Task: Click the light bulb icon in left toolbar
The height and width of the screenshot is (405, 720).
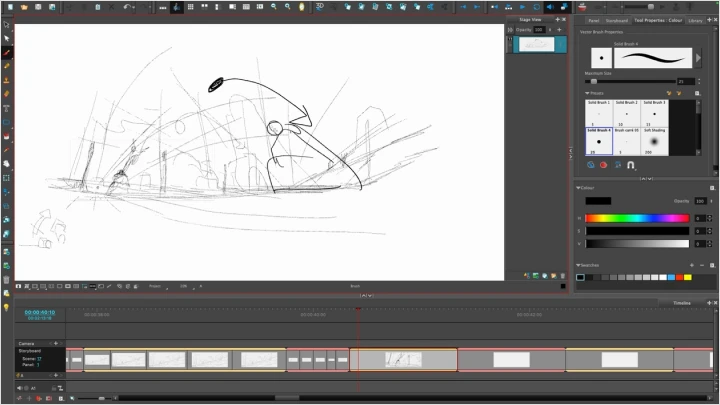Action: pyautogui.click(x=7, y=307)
